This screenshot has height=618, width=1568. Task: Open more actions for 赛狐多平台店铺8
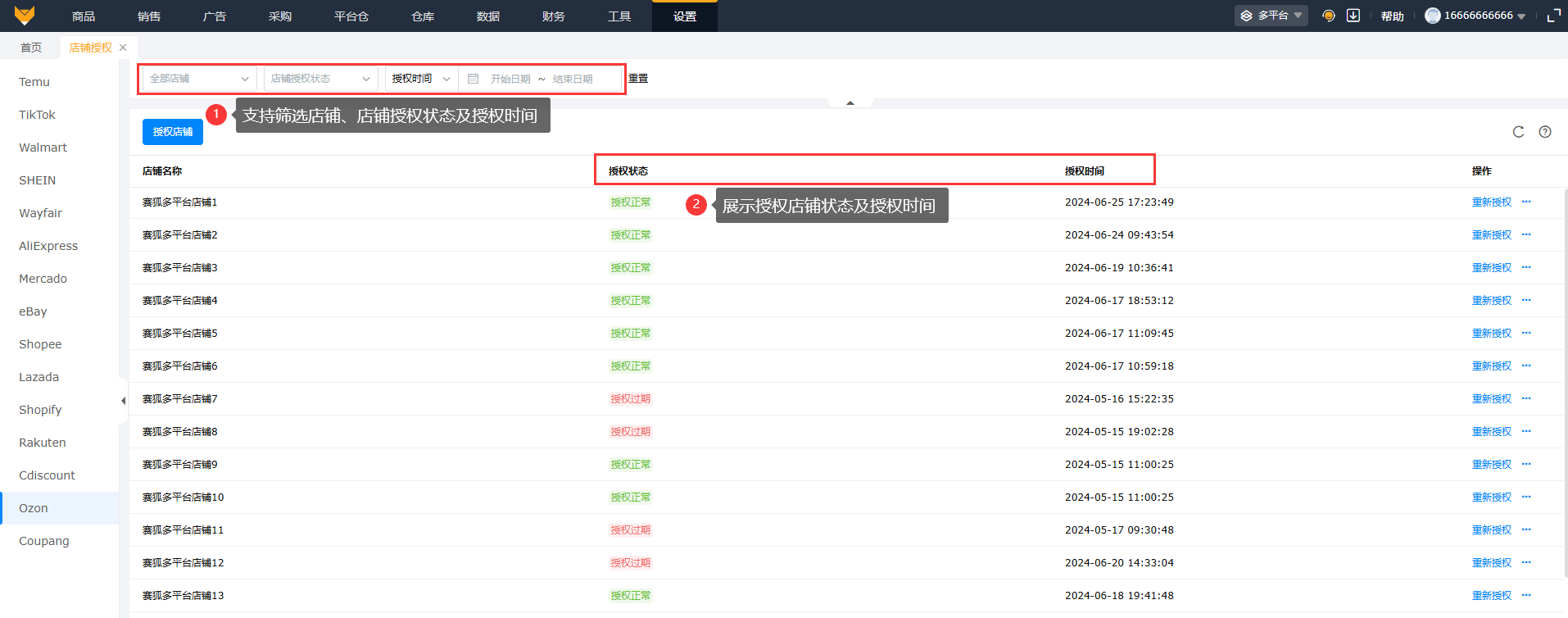coord(1526,431)
